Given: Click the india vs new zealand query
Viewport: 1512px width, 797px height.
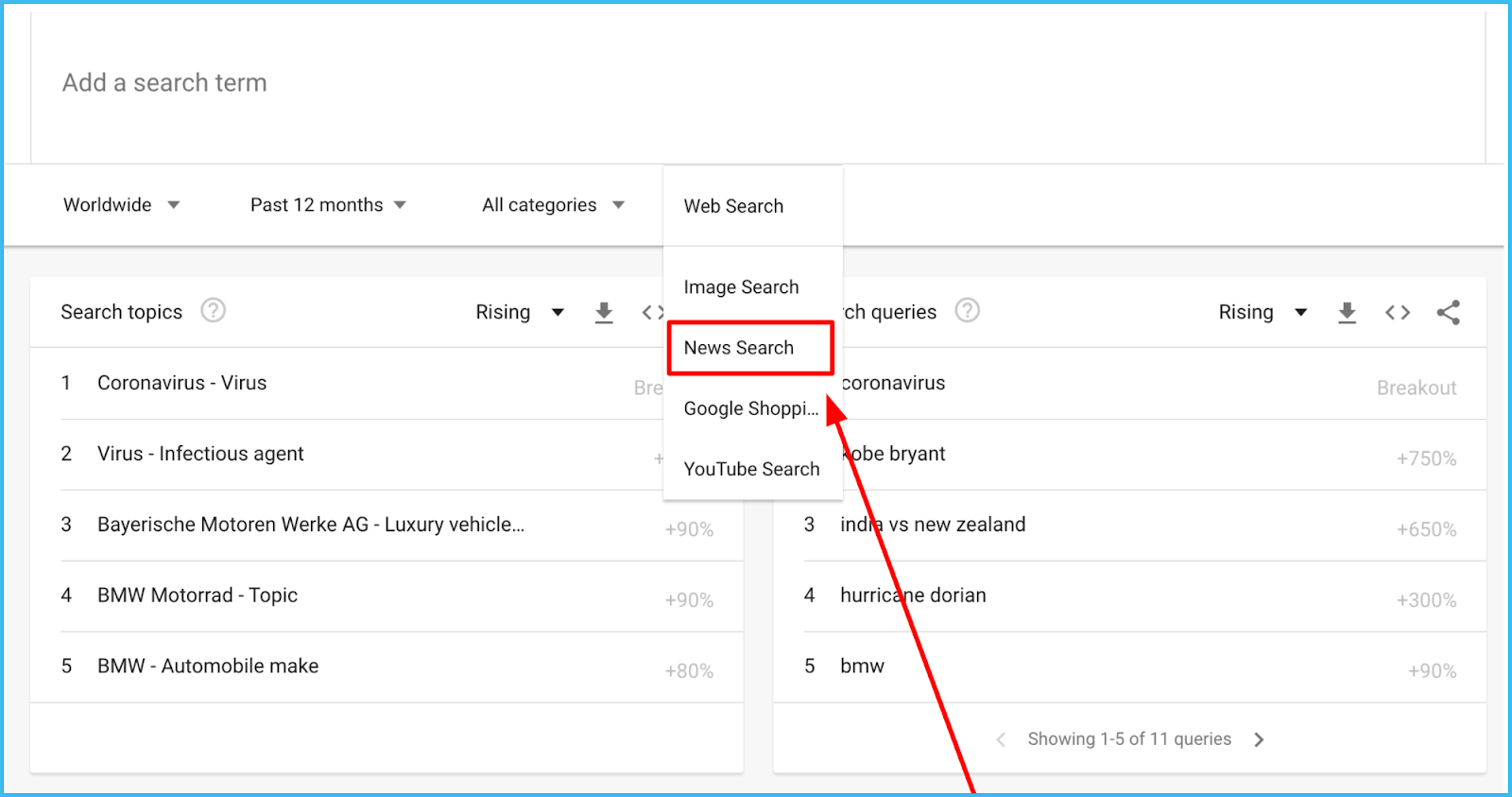Looking at the screenshot, I should (933, 525).
